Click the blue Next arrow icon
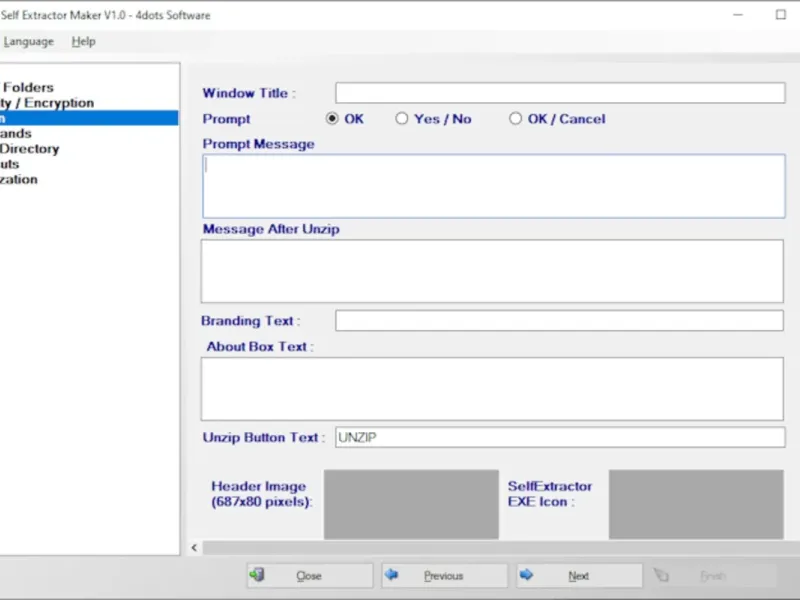Image resolution: width=800 pixels, height=600 pixels. [527, 576]
